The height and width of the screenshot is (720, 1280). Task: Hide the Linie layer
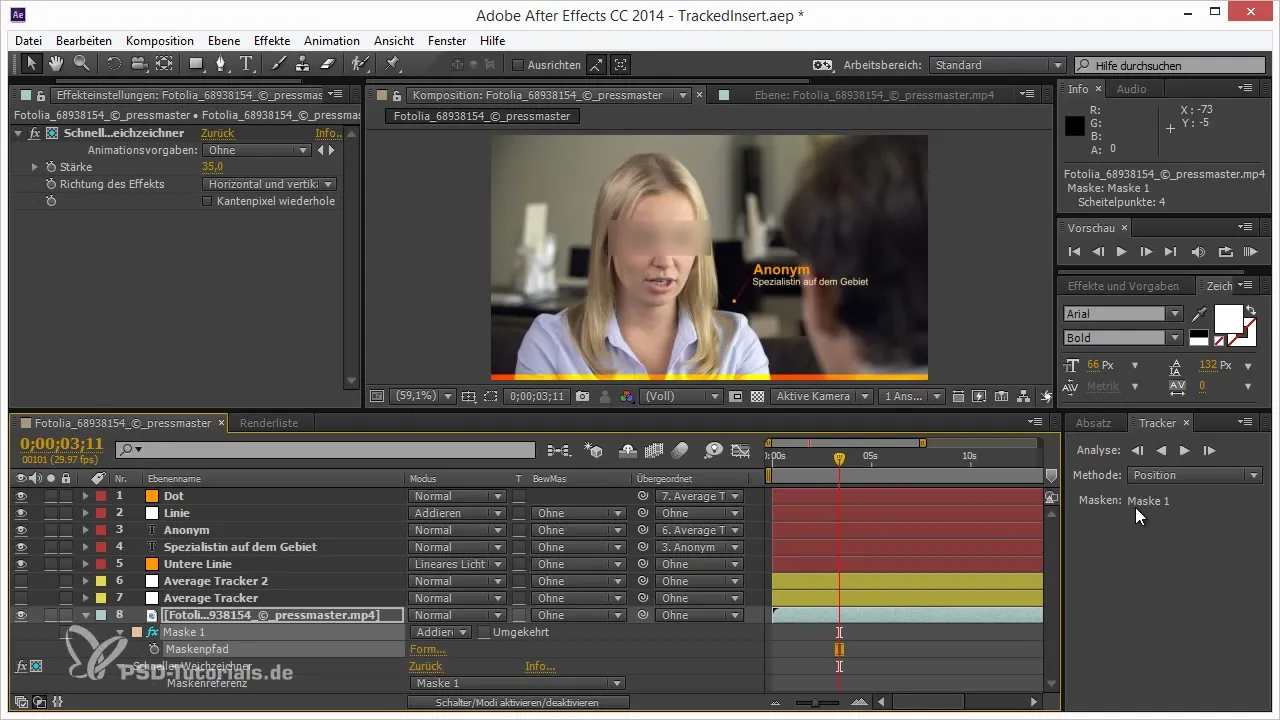click(21, 513)
